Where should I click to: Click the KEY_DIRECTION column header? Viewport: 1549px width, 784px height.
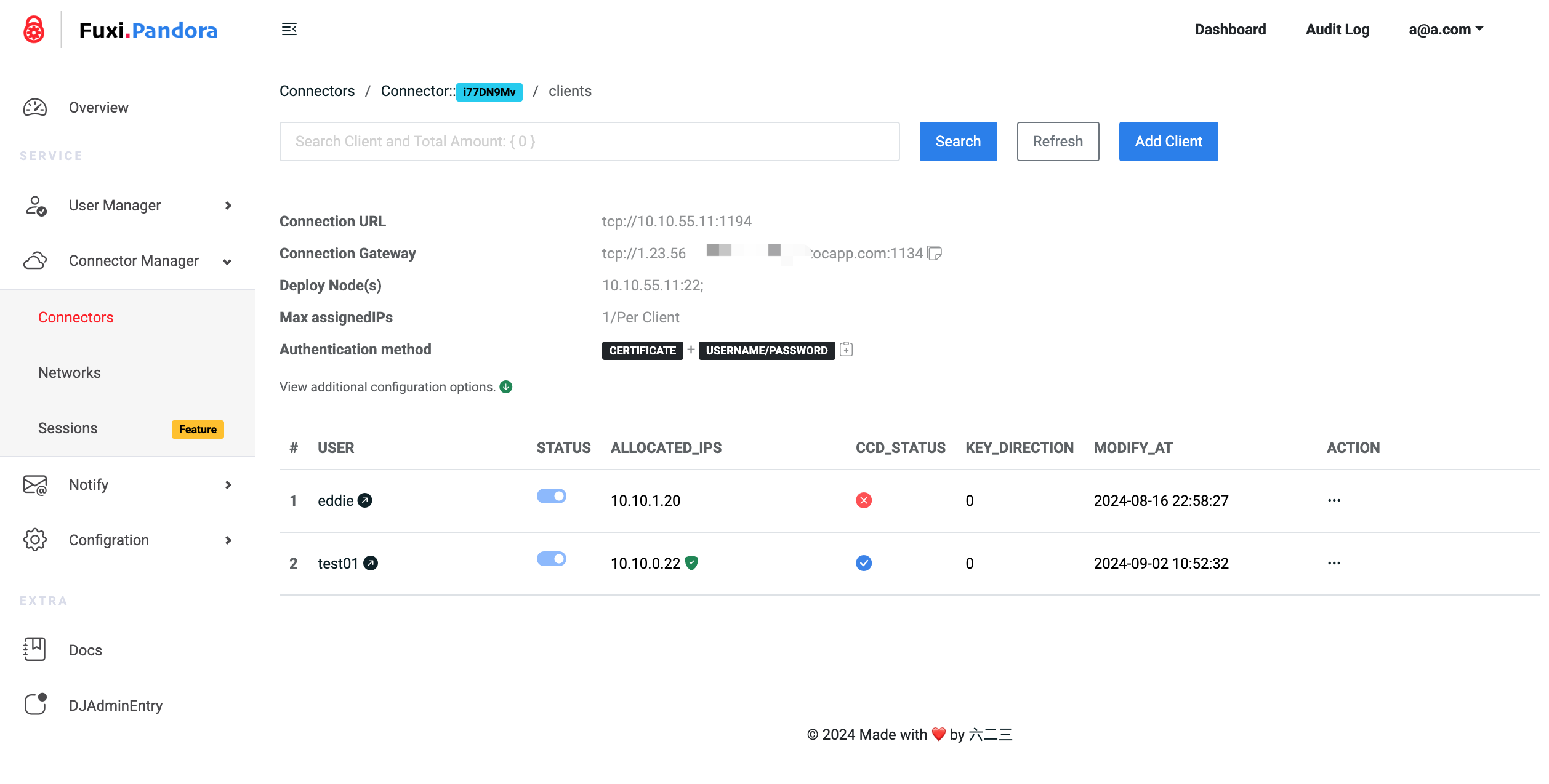click(1020, 448)
